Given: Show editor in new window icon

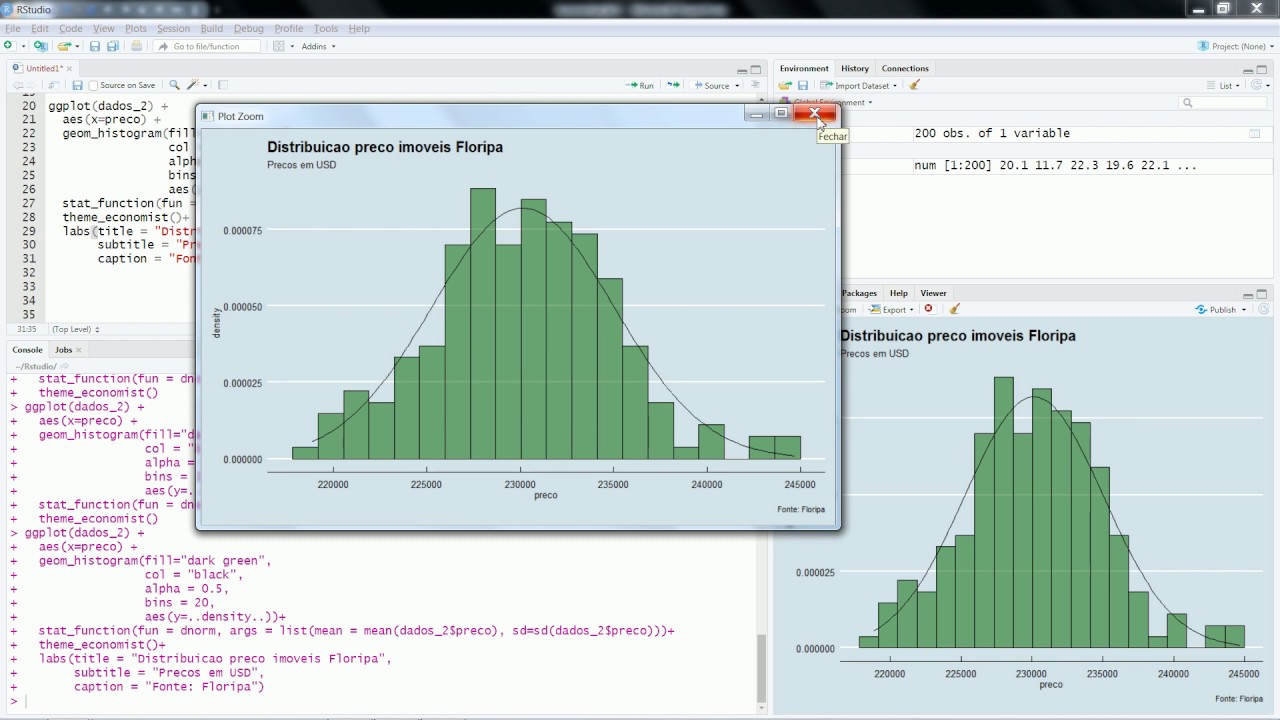Looking at the screenshot, I should 54,86.
